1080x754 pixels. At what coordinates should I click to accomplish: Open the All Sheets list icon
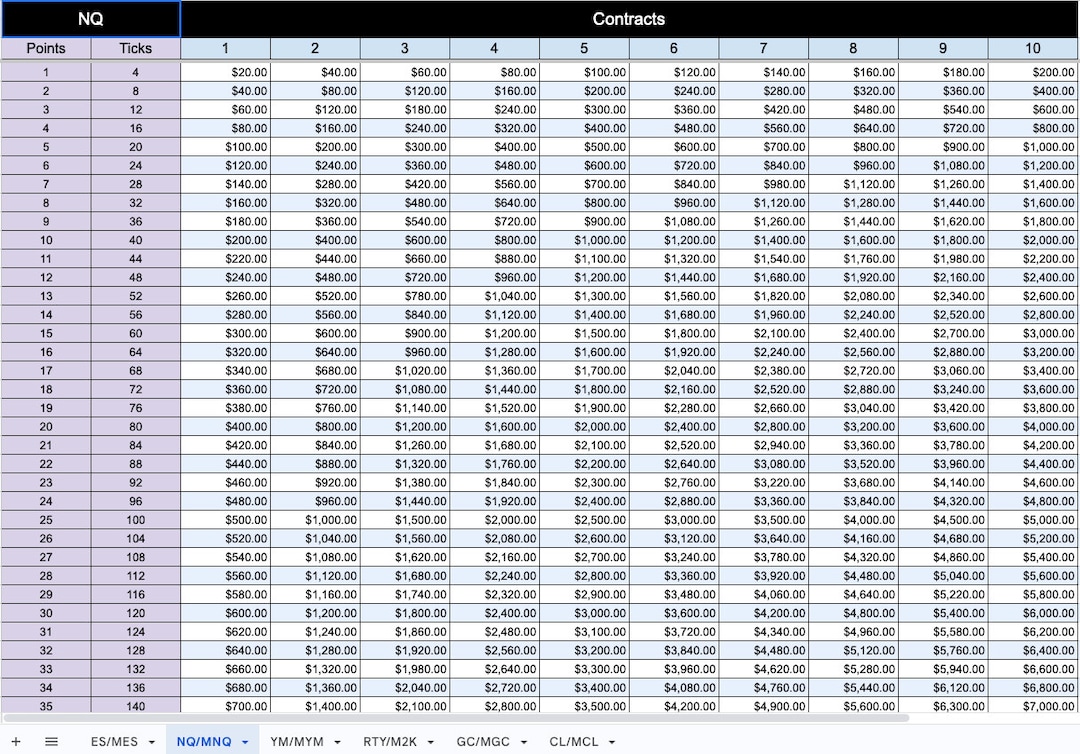pyautogui.click(x=50, y=742)
